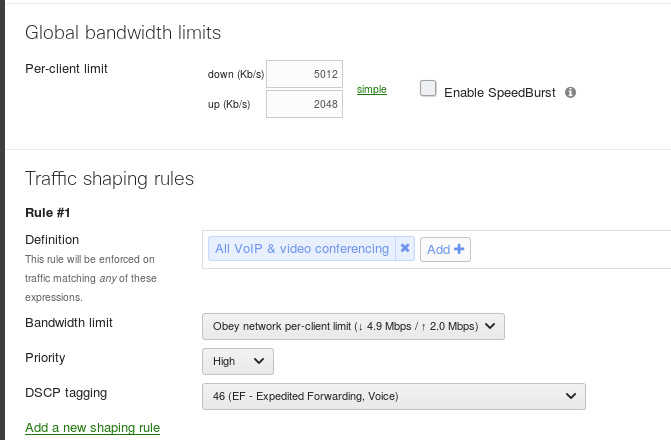671x440 pixels.
Task: Click empty area of Definition expressions box
Action: tap(570, 249)
